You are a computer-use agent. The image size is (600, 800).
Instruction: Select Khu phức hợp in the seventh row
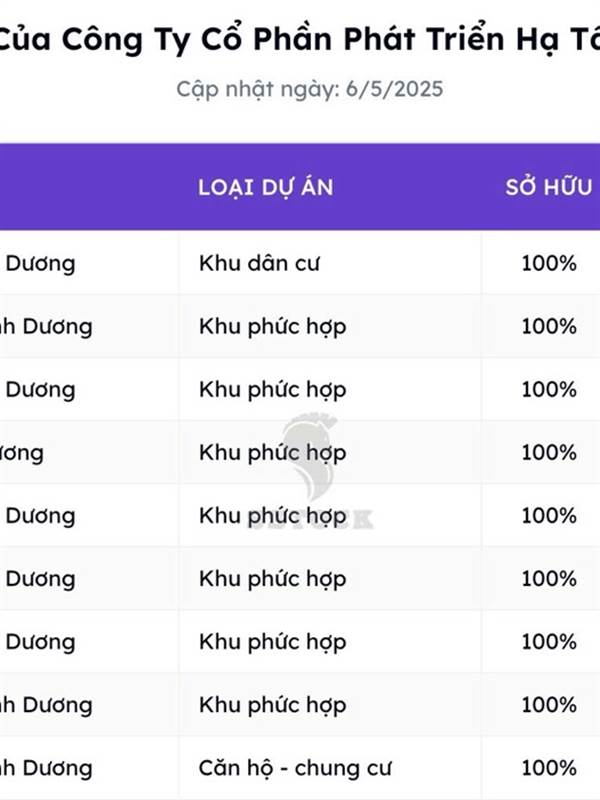tap(272, 642)
